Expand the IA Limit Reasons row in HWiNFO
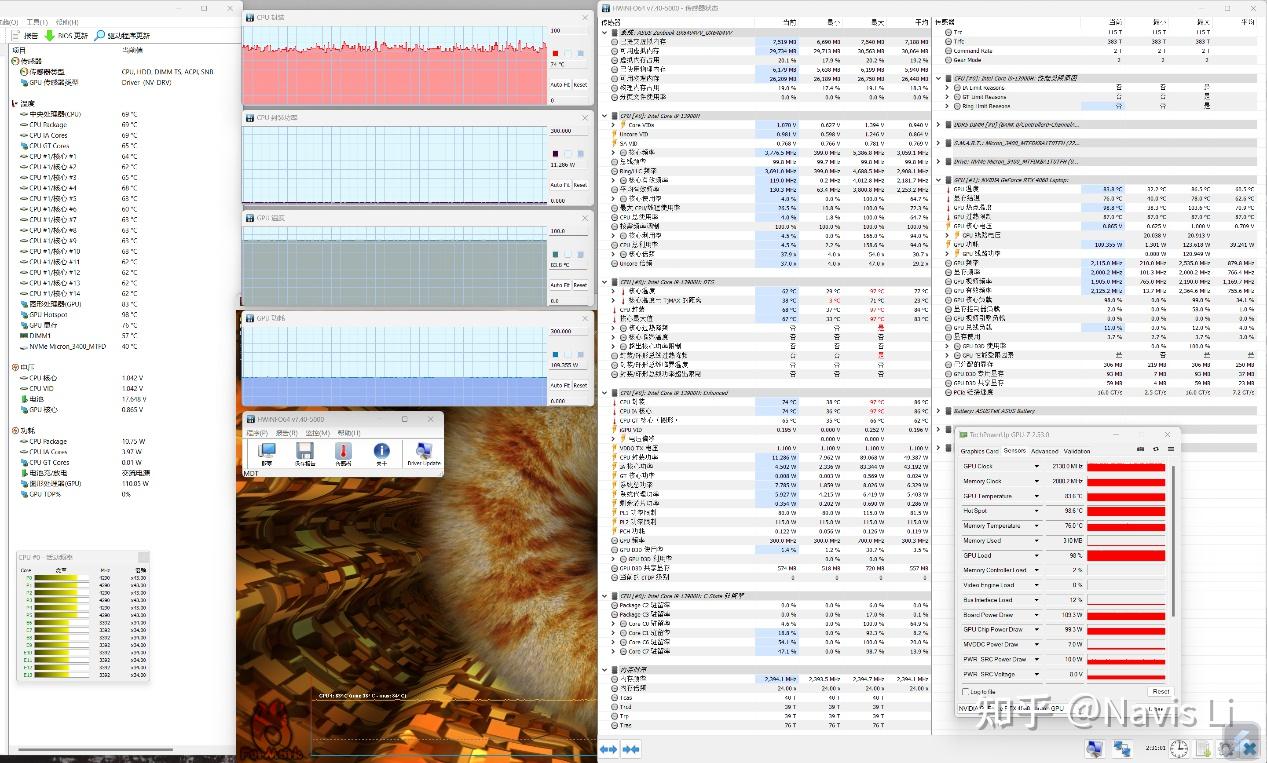 pyautogui.click(x=947, y=88)
